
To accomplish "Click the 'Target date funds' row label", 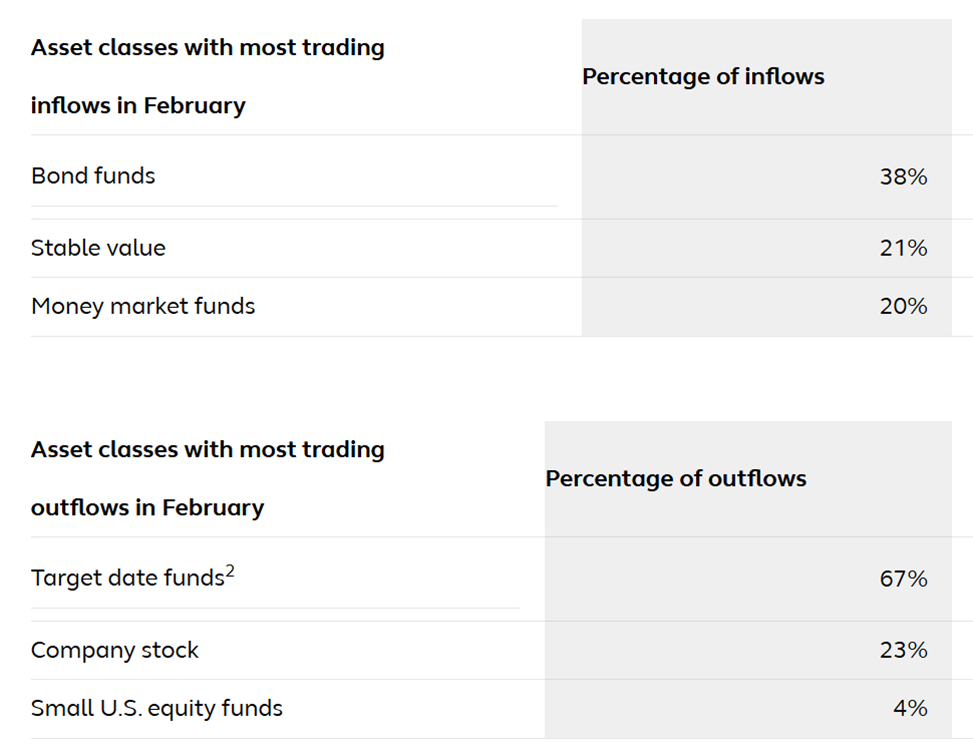I will (127, 578).
